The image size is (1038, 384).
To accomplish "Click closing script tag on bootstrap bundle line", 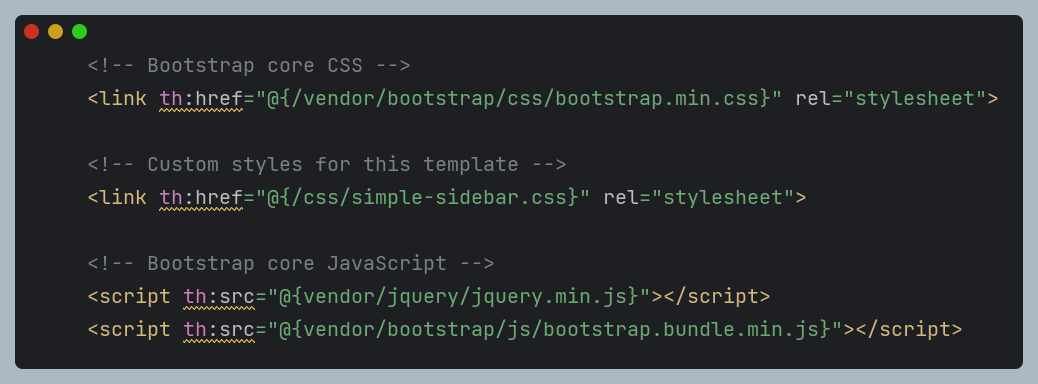I will tap(909, 330).
